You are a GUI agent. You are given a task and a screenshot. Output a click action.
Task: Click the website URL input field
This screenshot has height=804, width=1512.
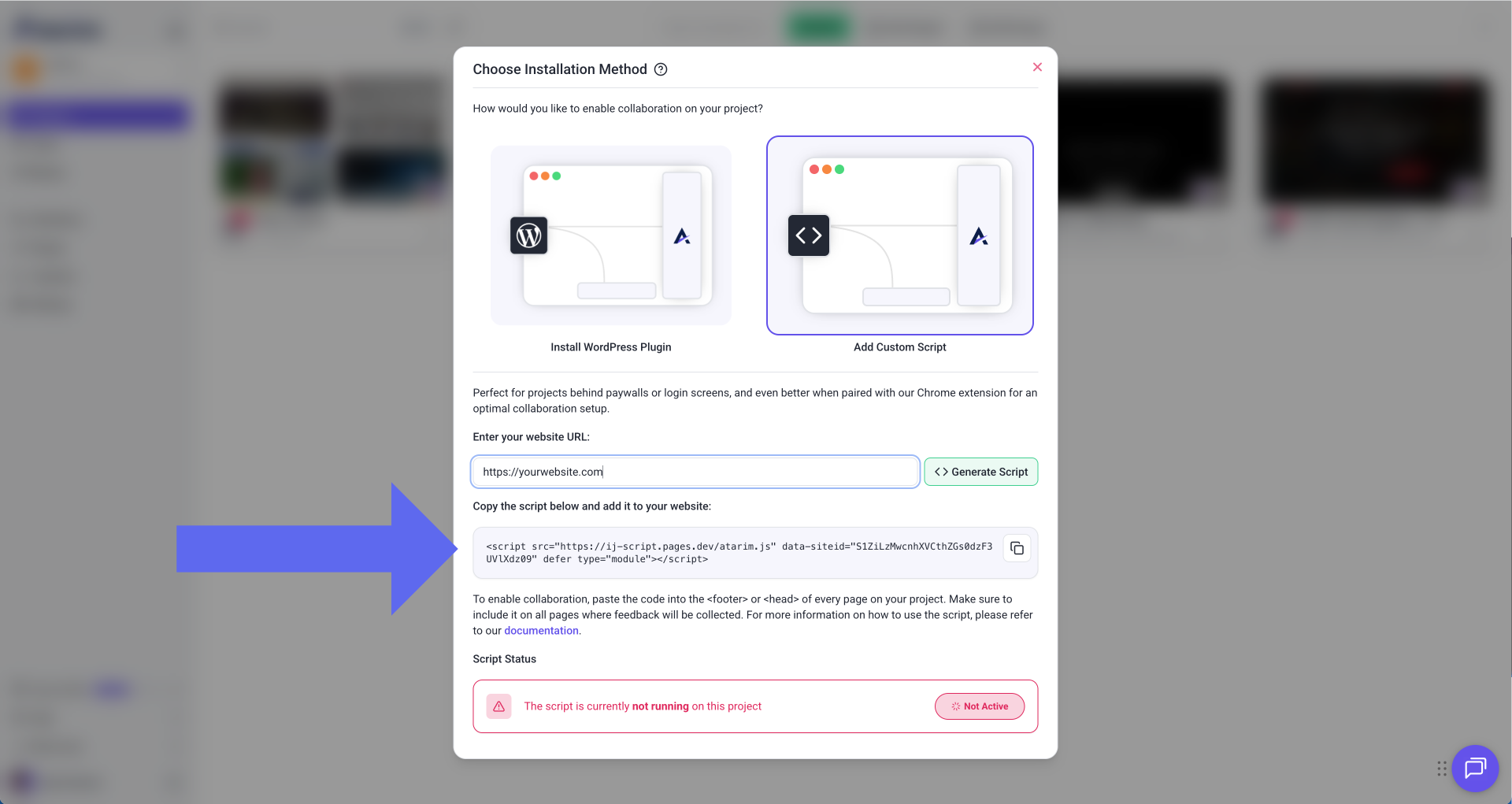[695, 472]
